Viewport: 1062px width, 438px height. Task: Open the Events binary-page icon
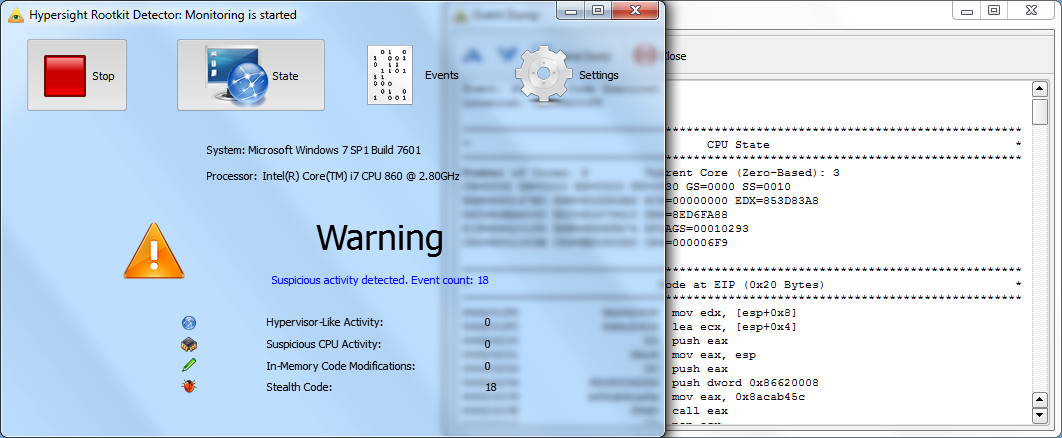[x=390, y=75]
